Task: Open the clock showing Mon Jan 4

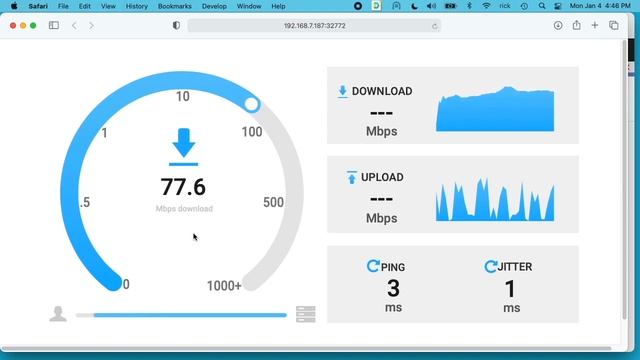Action: pos(600,6)
